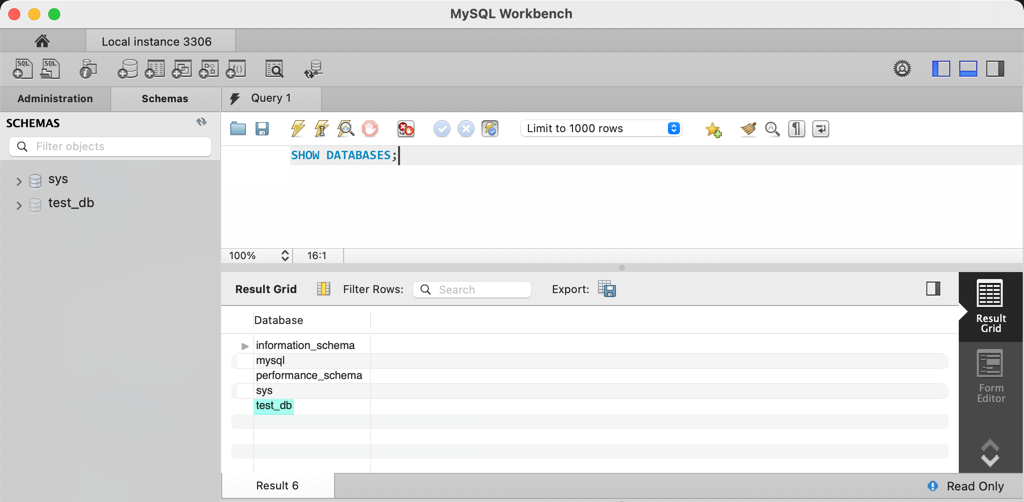Switch to the Administration tab
The width and height of the screenshot is (1024, 502).
(x=55, y=99)
